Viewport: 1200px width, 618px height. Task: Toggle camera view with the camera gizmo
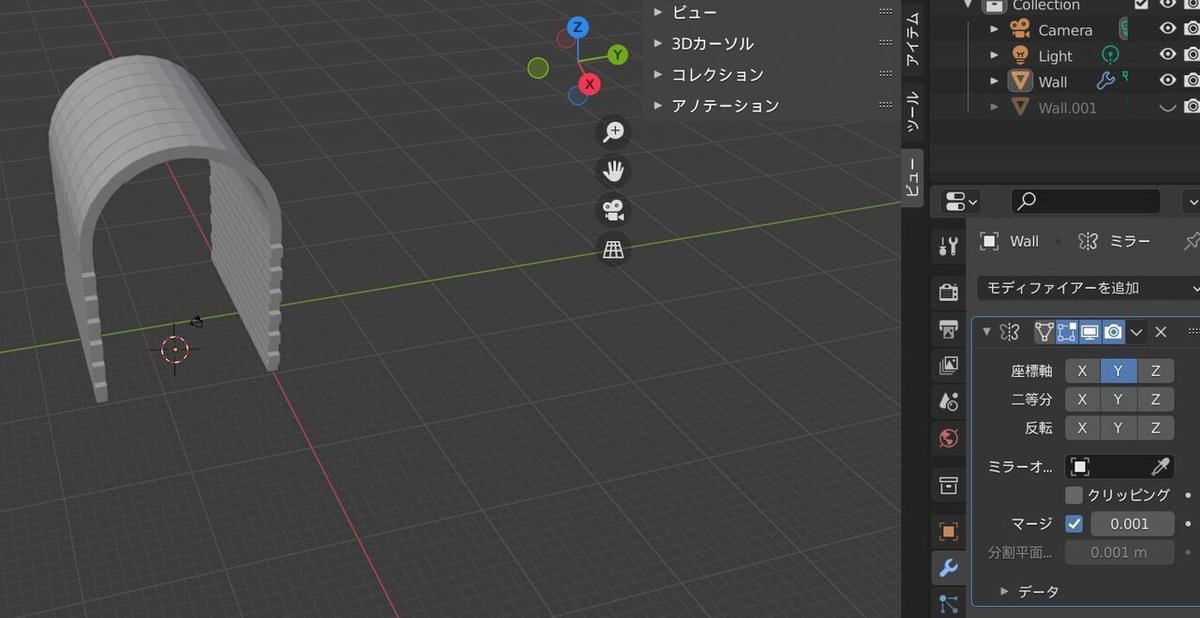coord(613,210)
